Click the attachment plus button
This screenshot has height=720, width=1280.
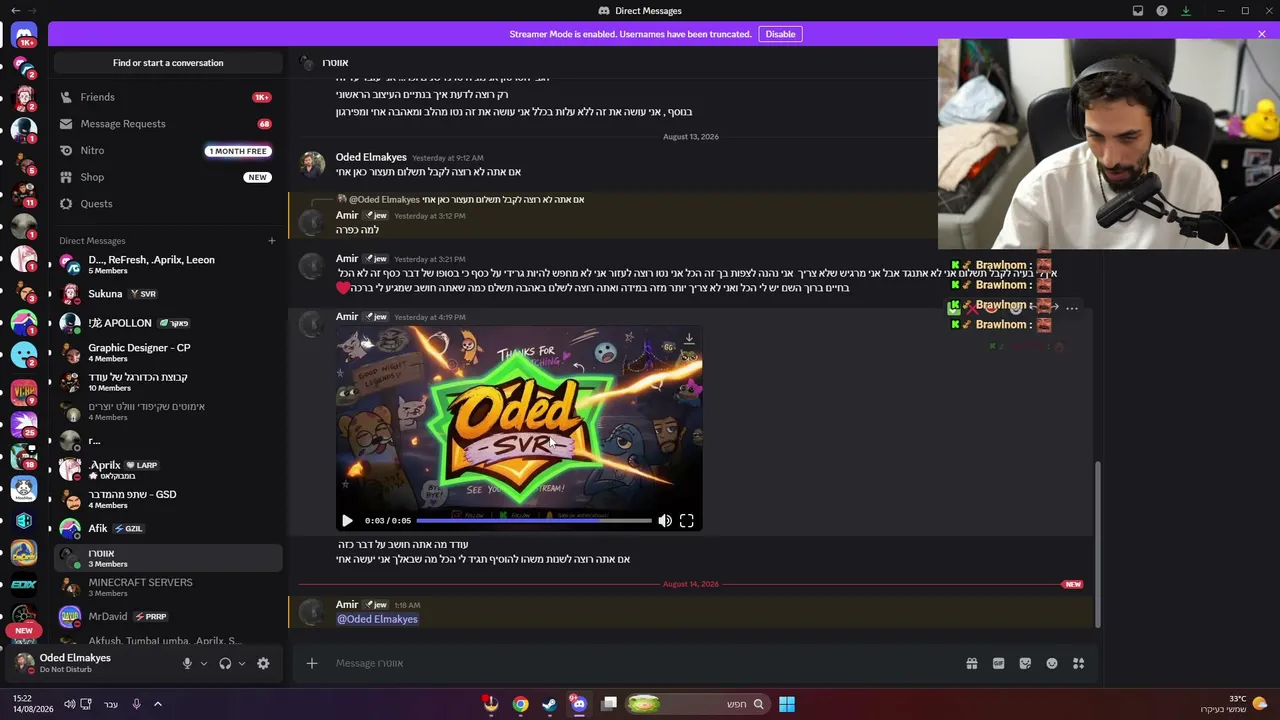[312, 663]
